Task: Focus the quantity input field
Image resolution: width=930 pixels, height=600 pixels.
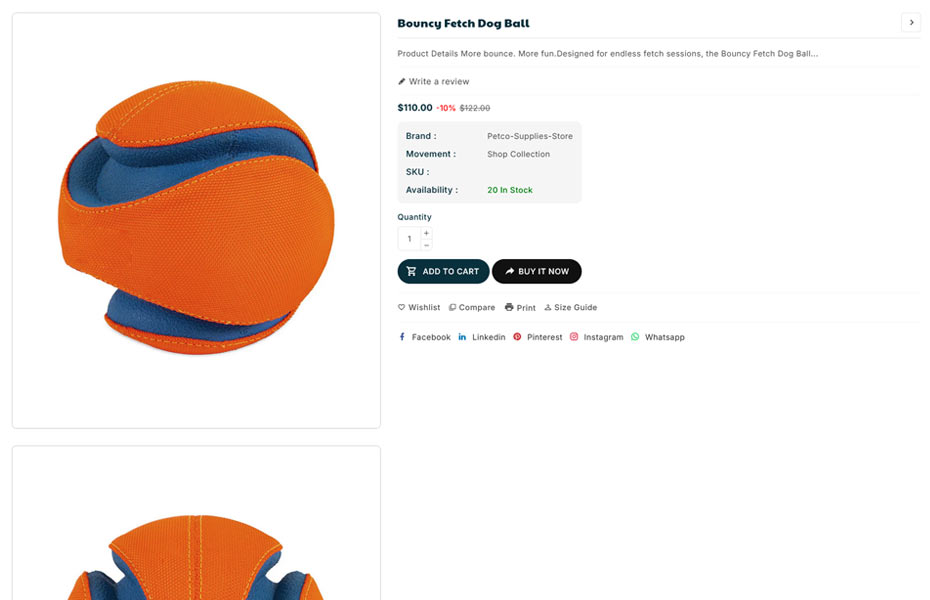Action: click(409, 239)
